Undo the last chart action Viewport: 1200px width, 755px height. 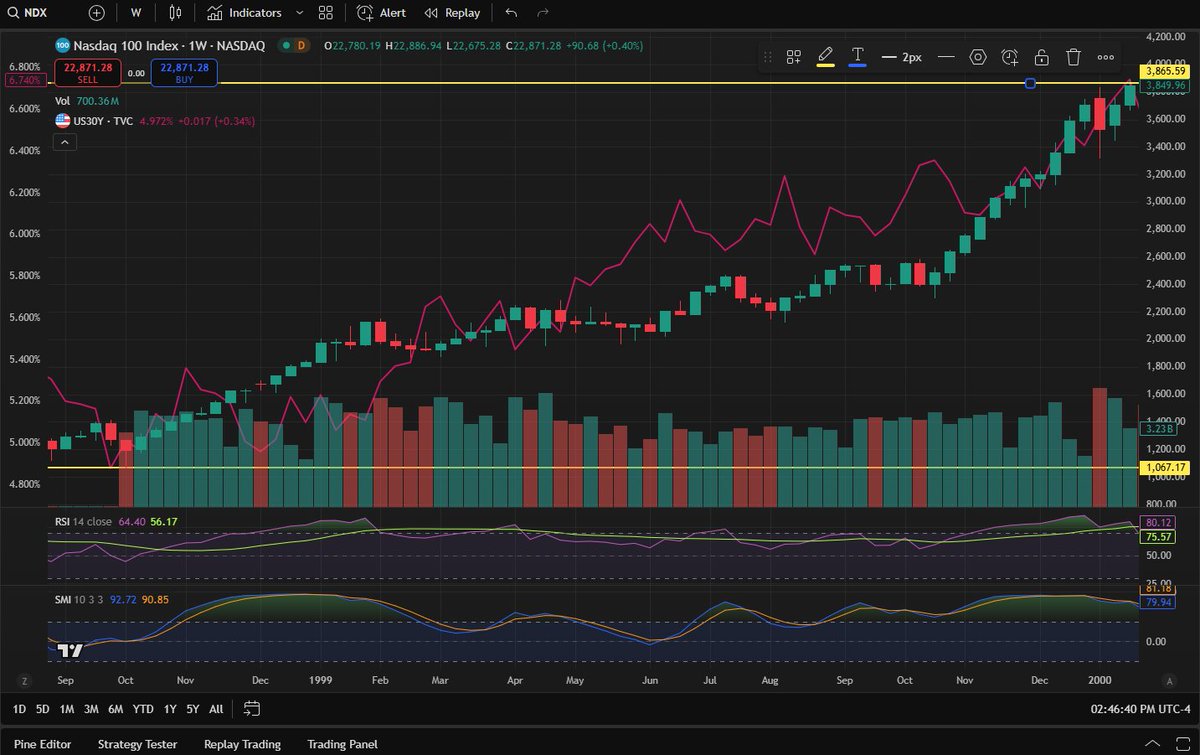click(x=512, y=13)
